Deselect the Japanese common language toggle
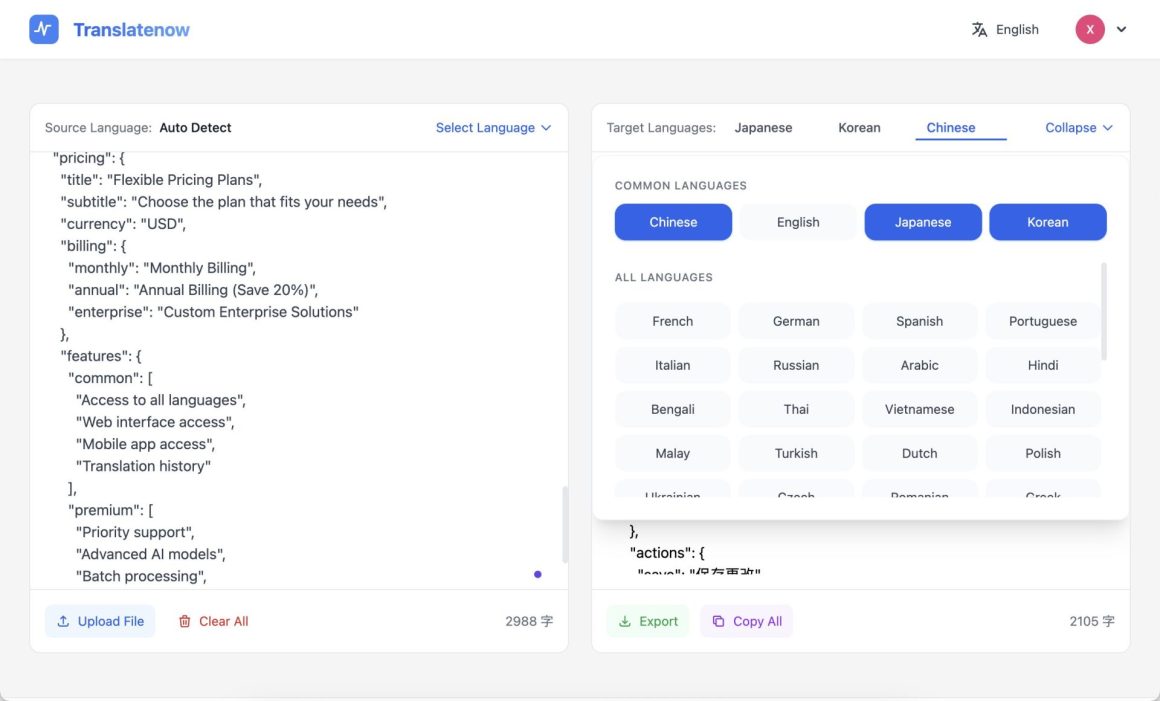 click(922, 222)
